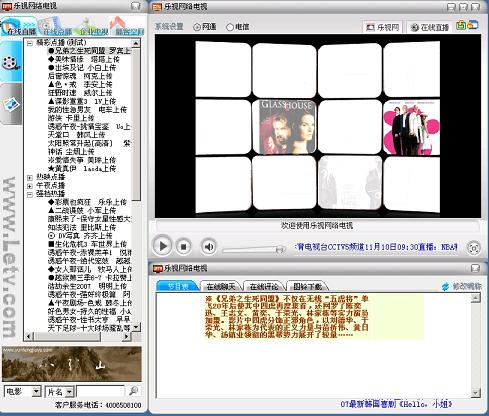
Task: Click the Letv logo in the player title bar
Action: tap(157, 7)
